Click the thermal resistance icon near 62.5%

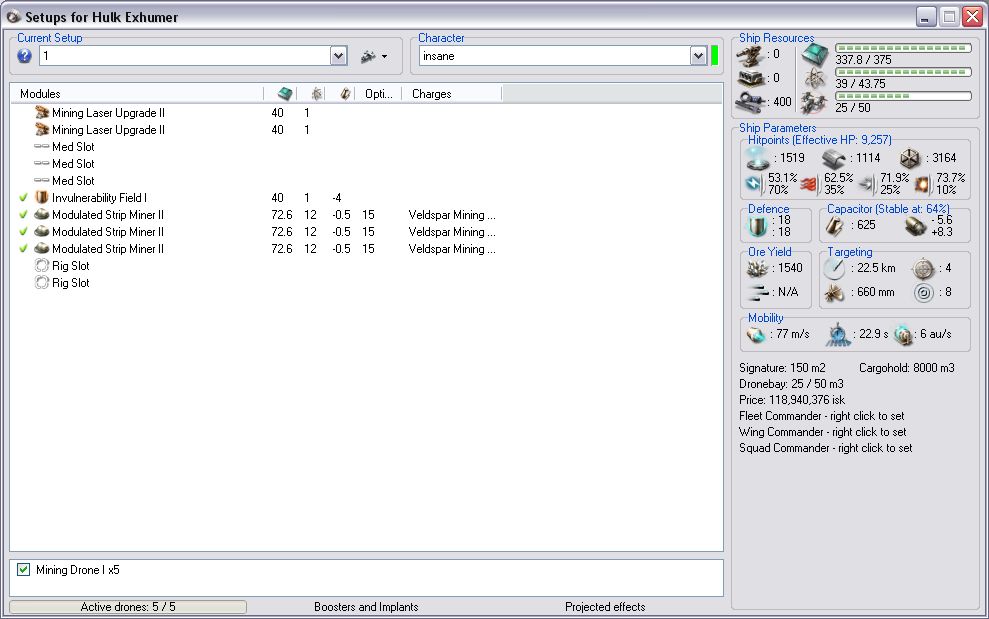[x=810, y=184]
